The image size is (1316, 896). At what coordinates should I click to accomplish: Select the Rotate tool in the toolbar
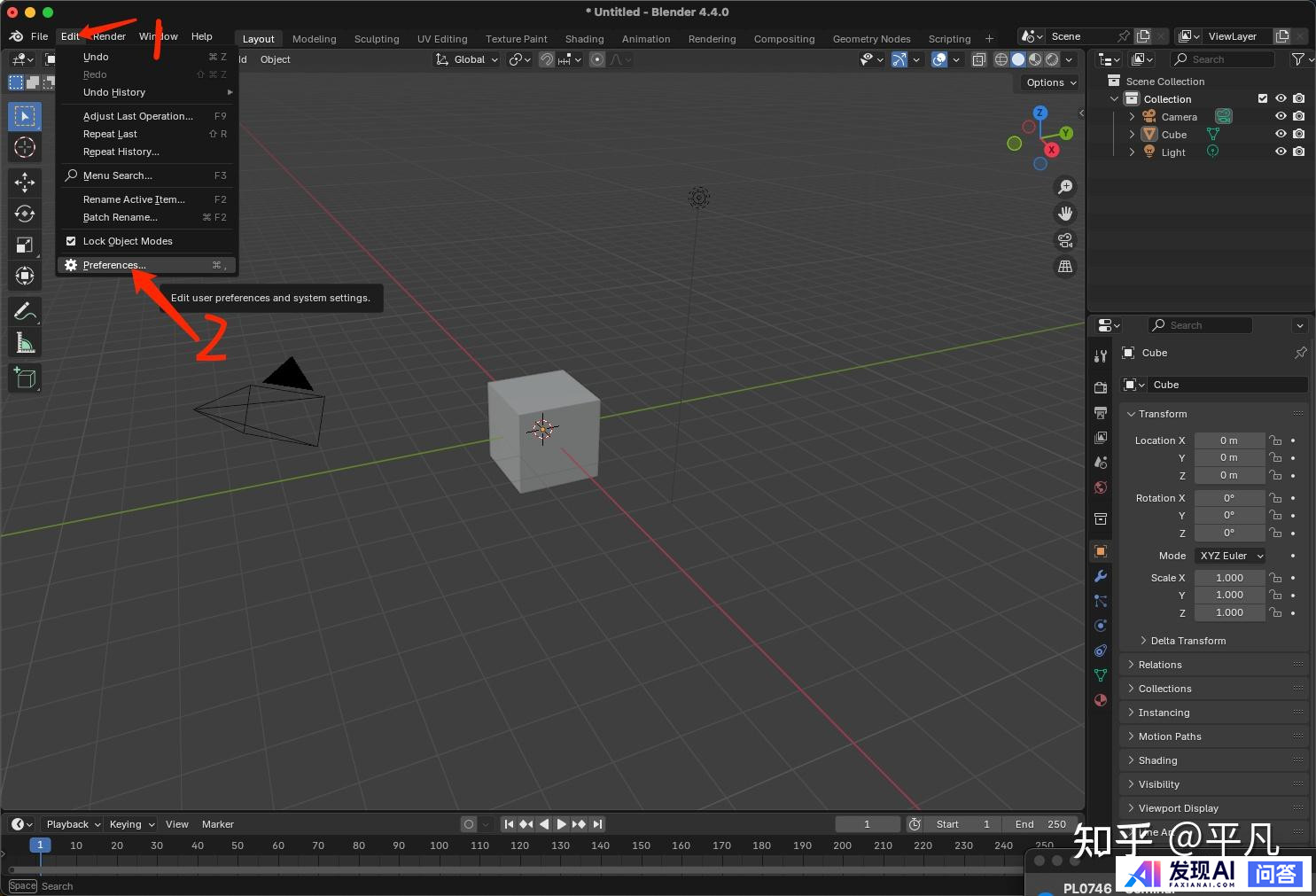(x=25, y=214)
